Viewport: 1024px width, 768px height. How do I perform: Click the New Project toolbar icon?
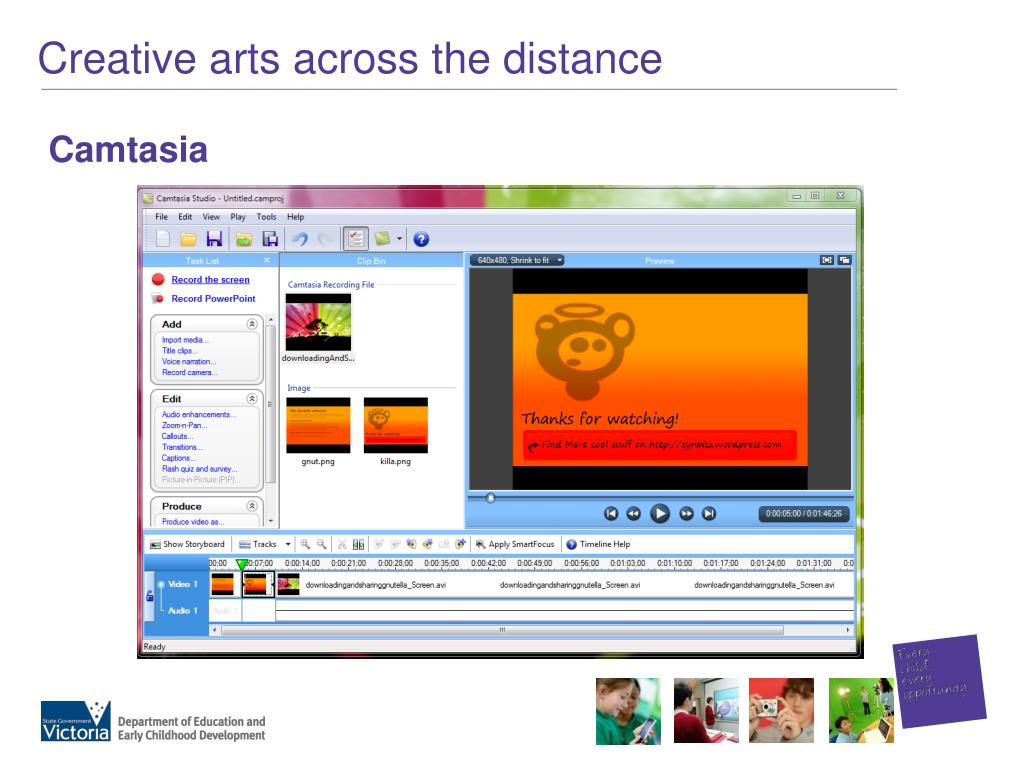[x=163, y=239]
